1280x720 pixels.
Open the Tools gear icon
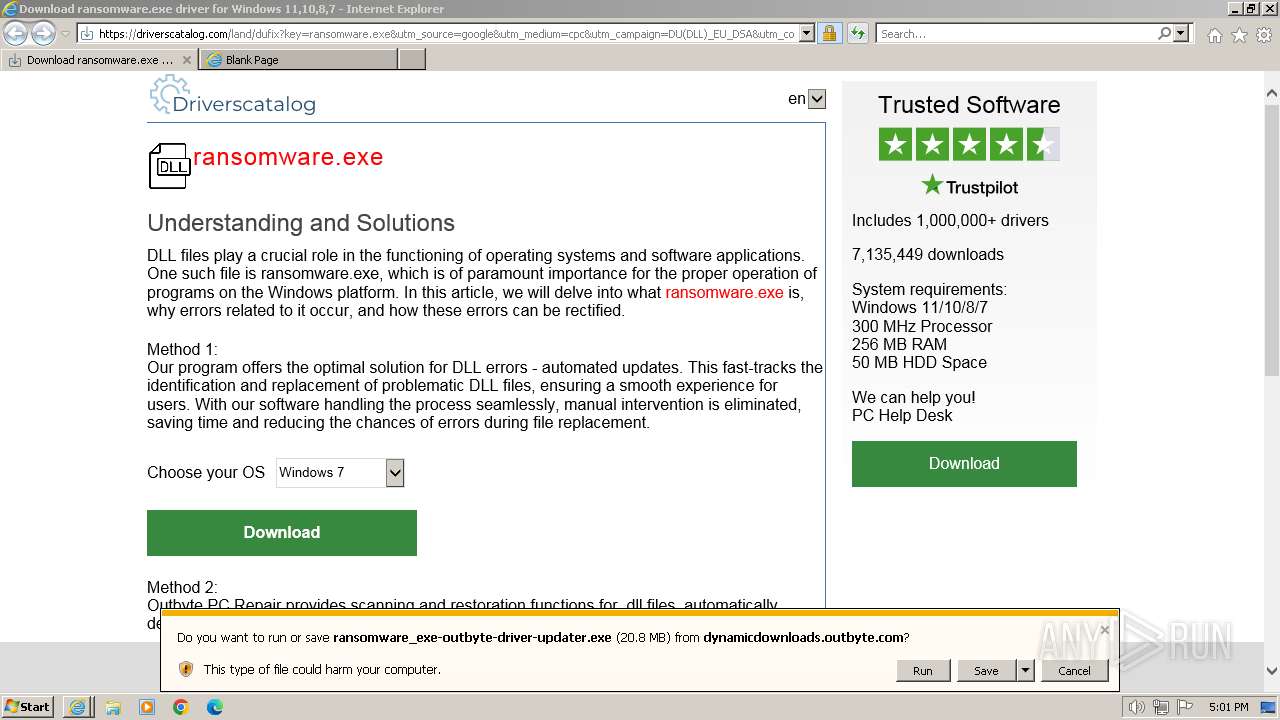click(x=1264, y=35)
